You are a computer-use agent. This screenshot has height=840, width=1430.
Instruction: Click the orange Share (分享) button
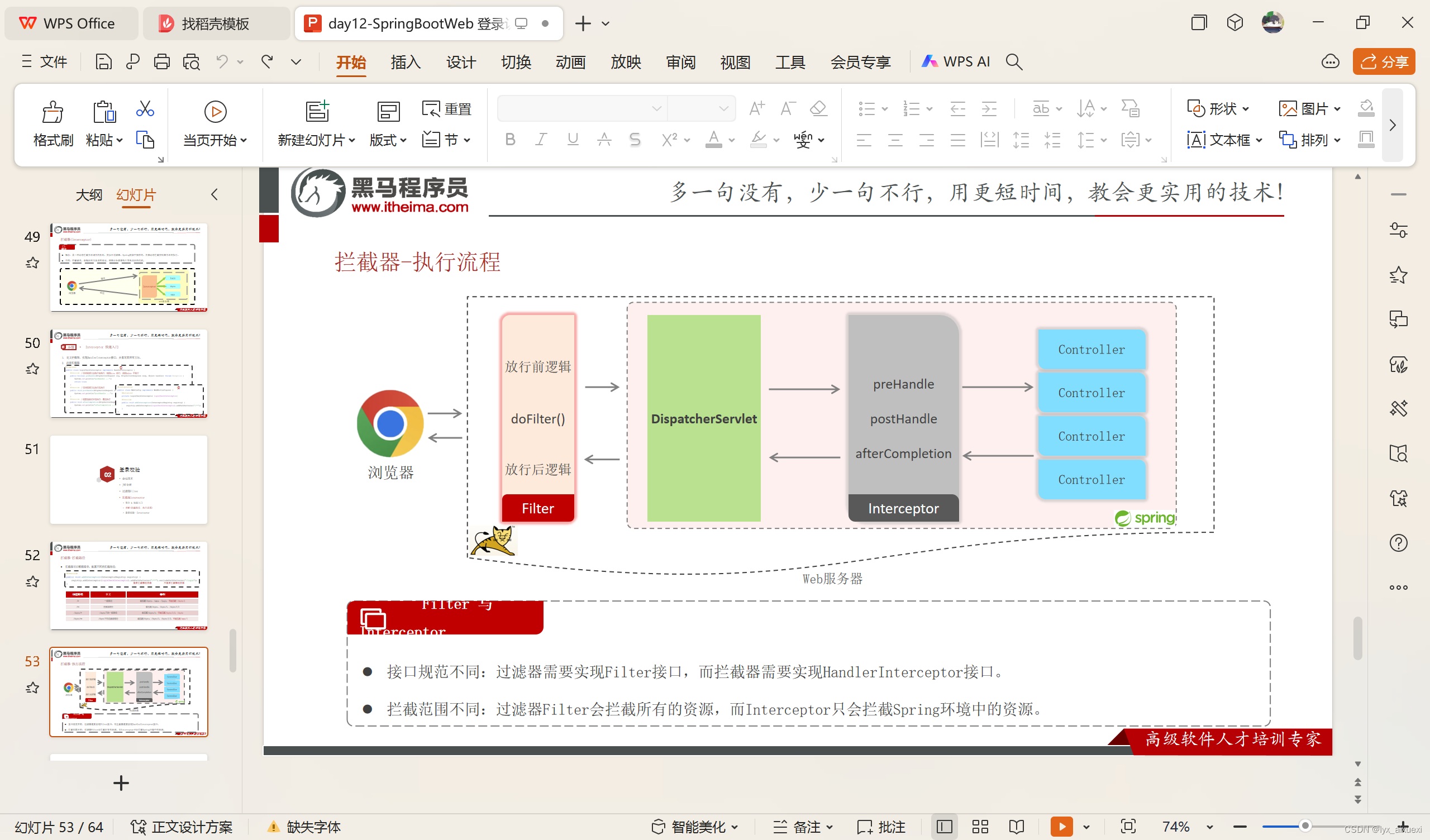pos(1384,61)
